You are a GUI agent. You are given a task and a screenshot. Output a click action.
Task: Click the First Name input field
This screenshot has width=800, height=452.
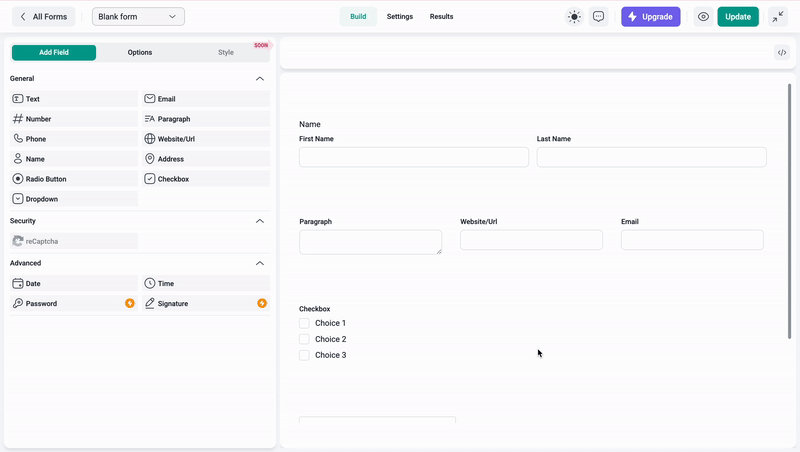tap(414, 157)
